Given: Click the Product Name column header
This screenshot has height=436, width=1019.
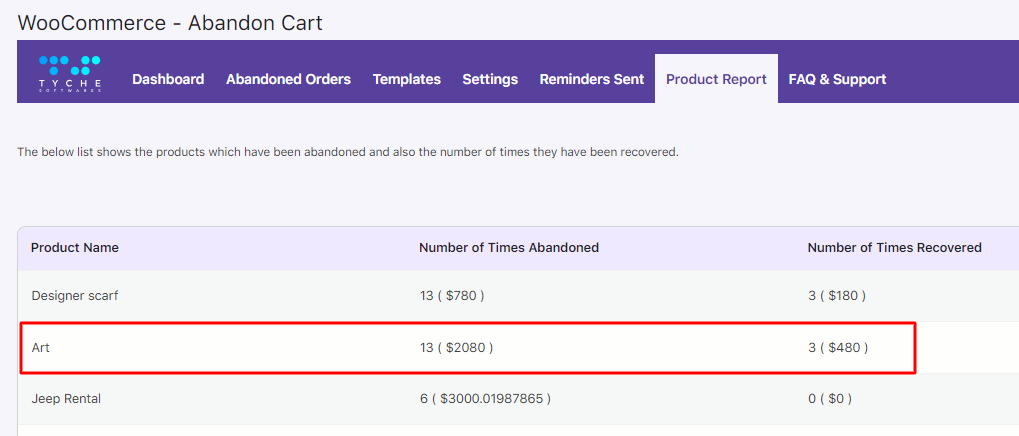Looking at the screenshot, I should pyautogui.click(x=75, y=248).
